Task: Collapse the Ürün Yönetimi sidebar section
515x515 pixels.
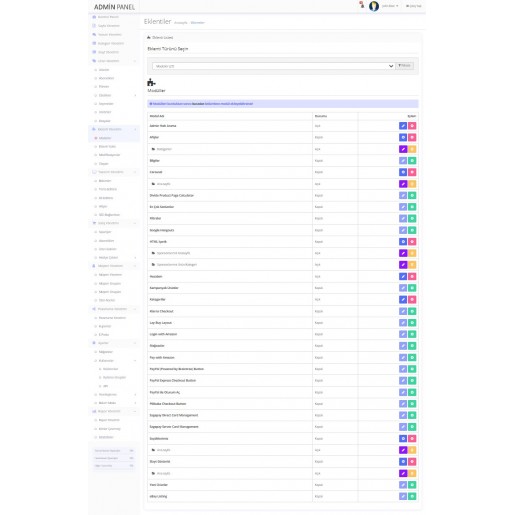Action: [114, 61]
